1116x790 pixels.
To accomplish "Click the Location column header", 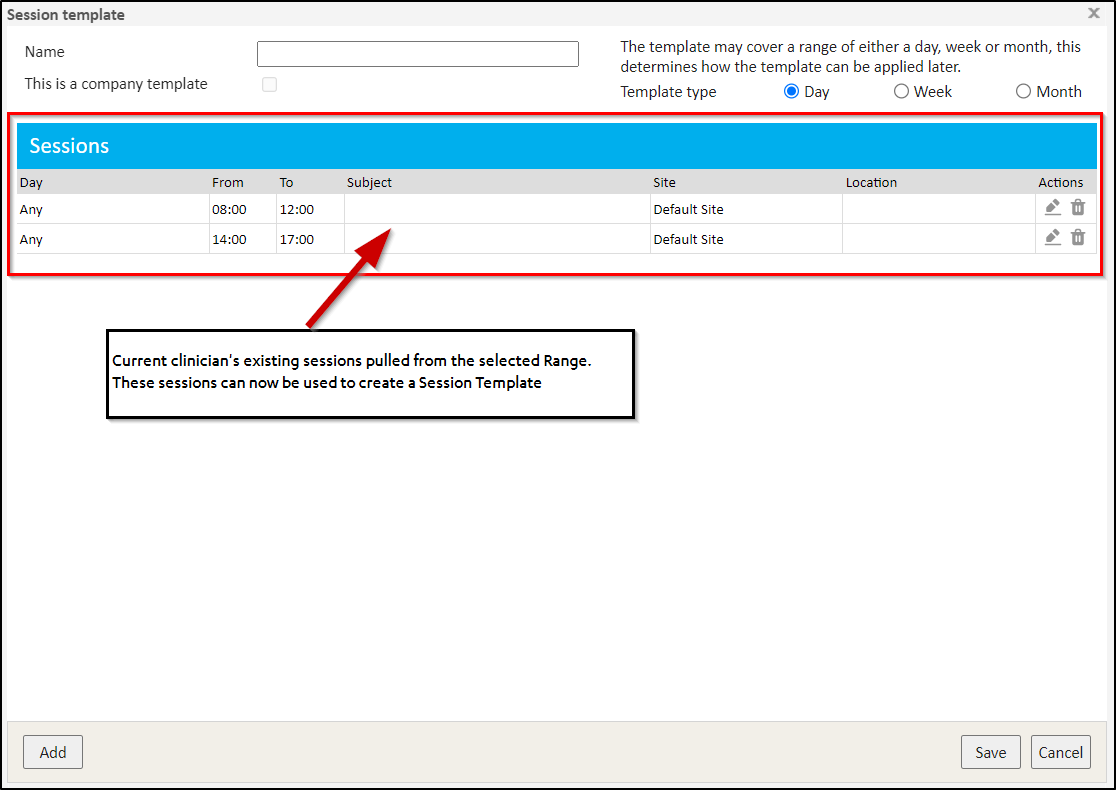I will tap(871, 183).
